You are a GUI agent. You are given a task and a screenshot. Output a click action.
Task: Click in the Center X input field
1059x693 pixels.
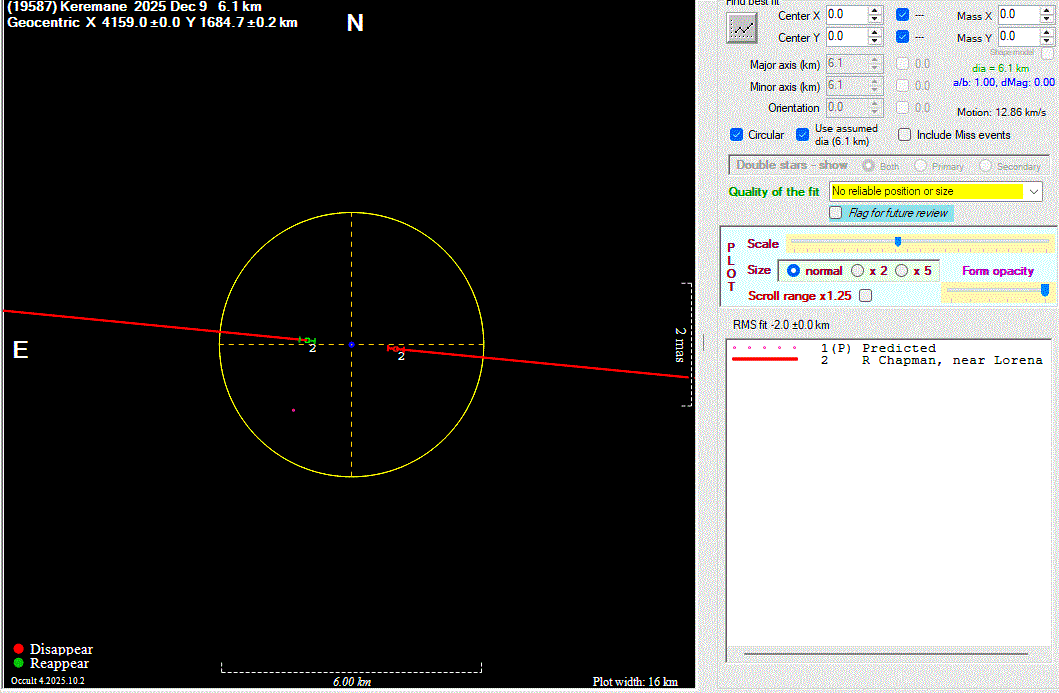845,15
